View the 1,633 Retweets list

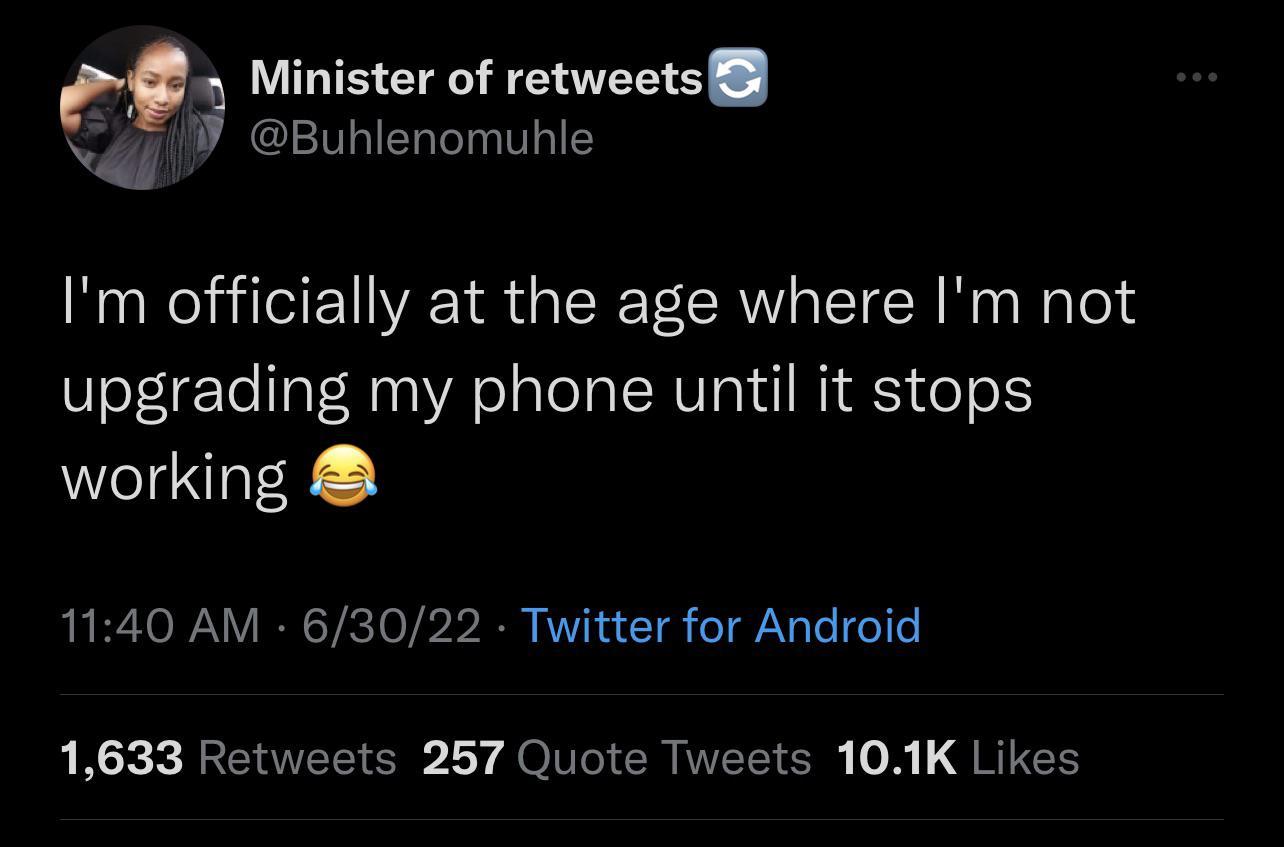pyautogui.click(x=122, y=758)
